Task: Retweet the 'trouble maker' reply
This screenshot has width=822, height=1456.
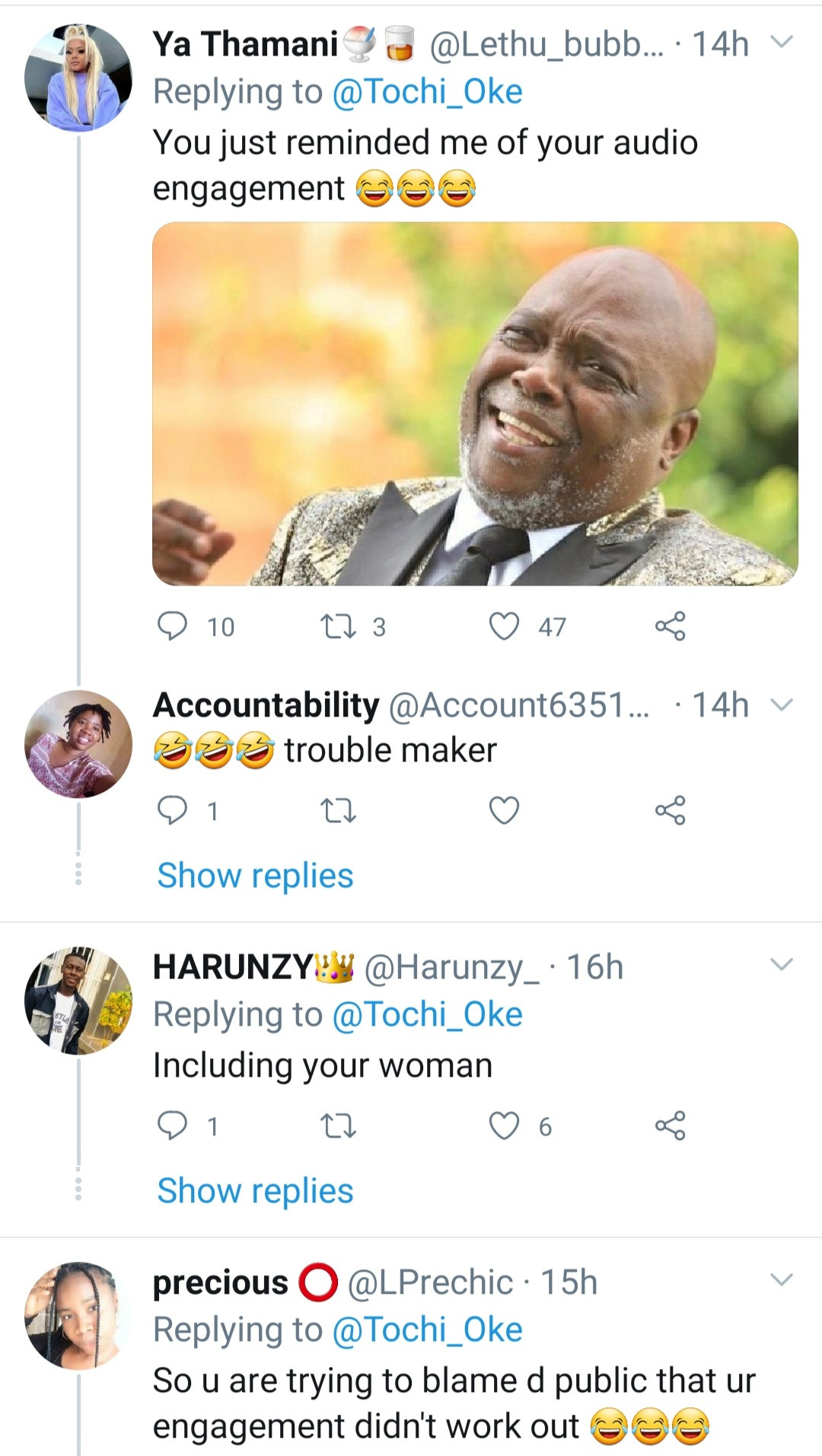Action: pyautogui.click(x=338, y=811)
